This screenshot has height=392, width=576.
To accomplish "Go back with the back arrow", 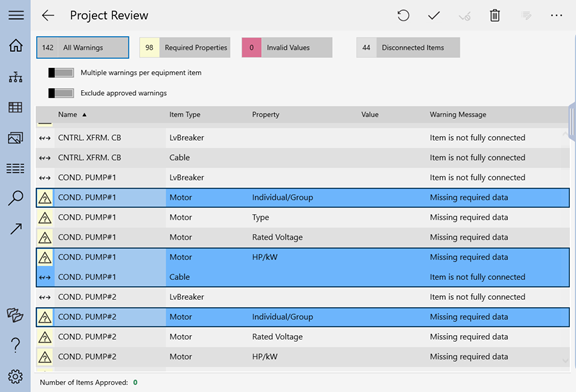I will 48,15.
